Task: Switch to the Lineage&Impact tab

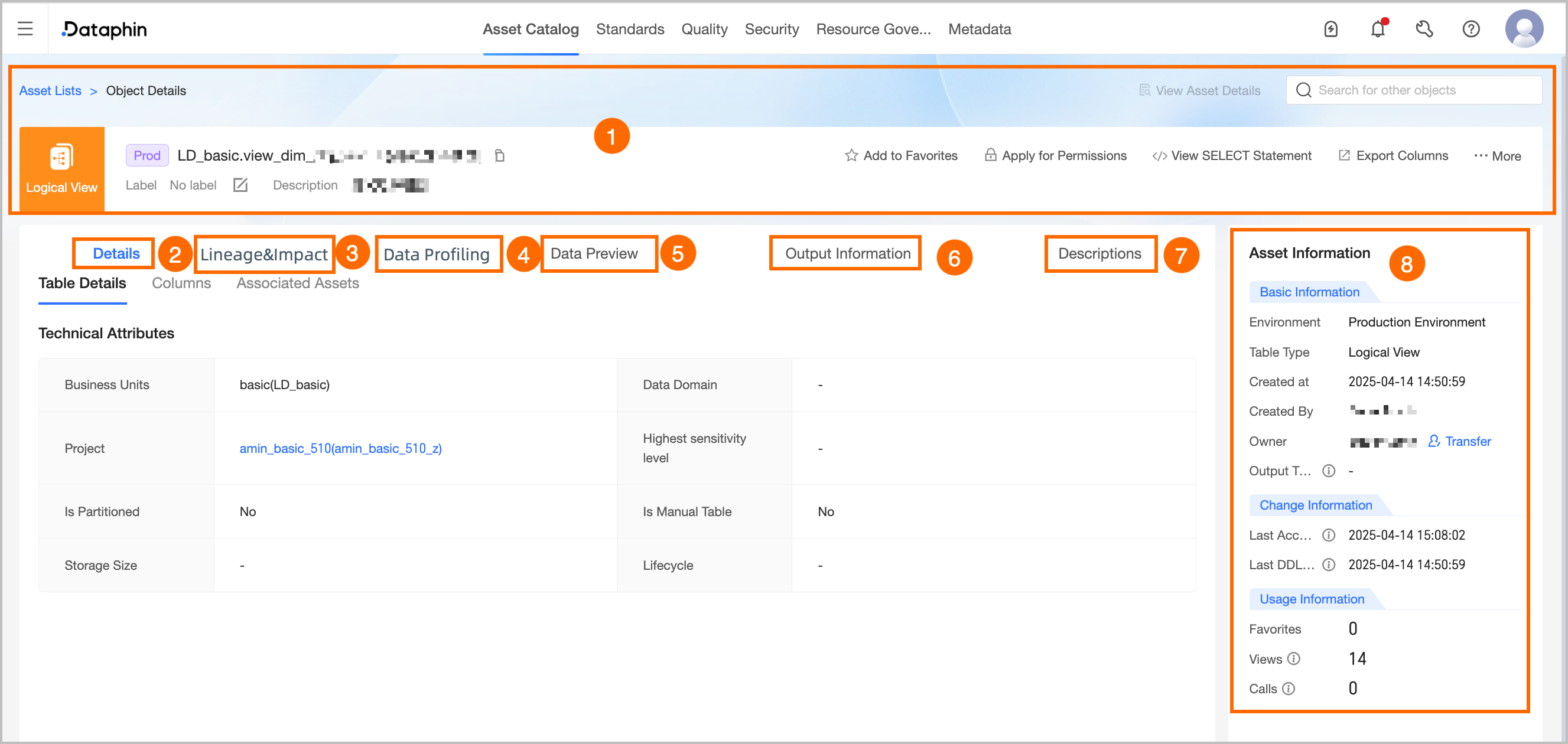Action: click(264, 254)
